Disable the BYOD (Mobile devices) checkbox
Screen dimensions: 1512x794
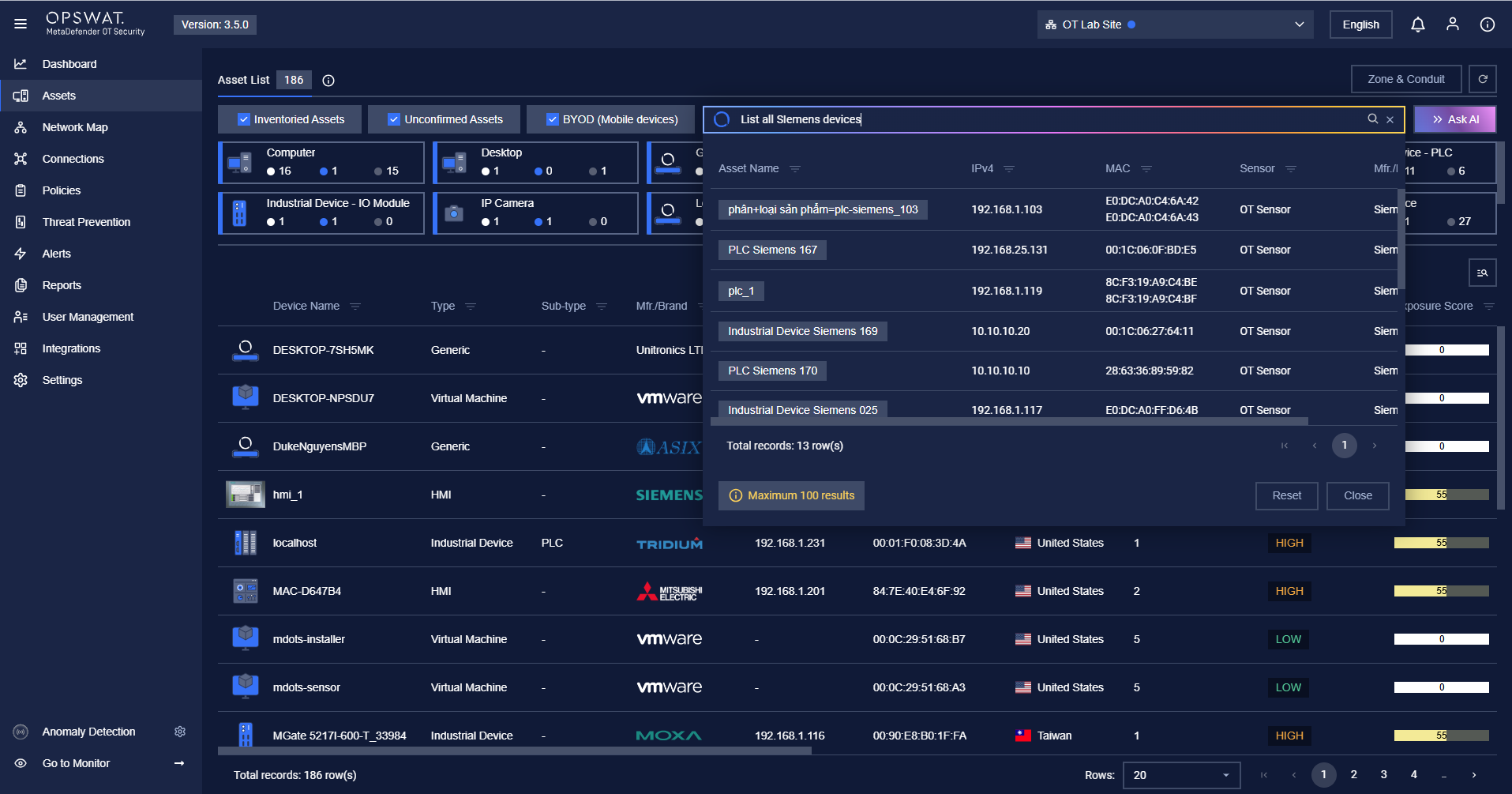click(553, 119)
